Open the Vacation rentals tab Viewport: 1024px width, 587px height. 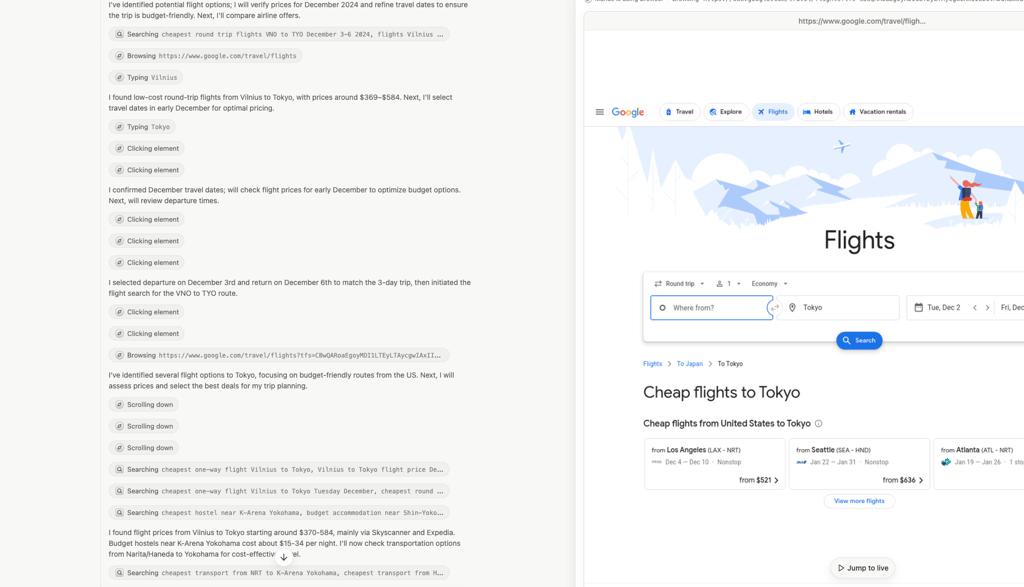(x=878, y=112)
